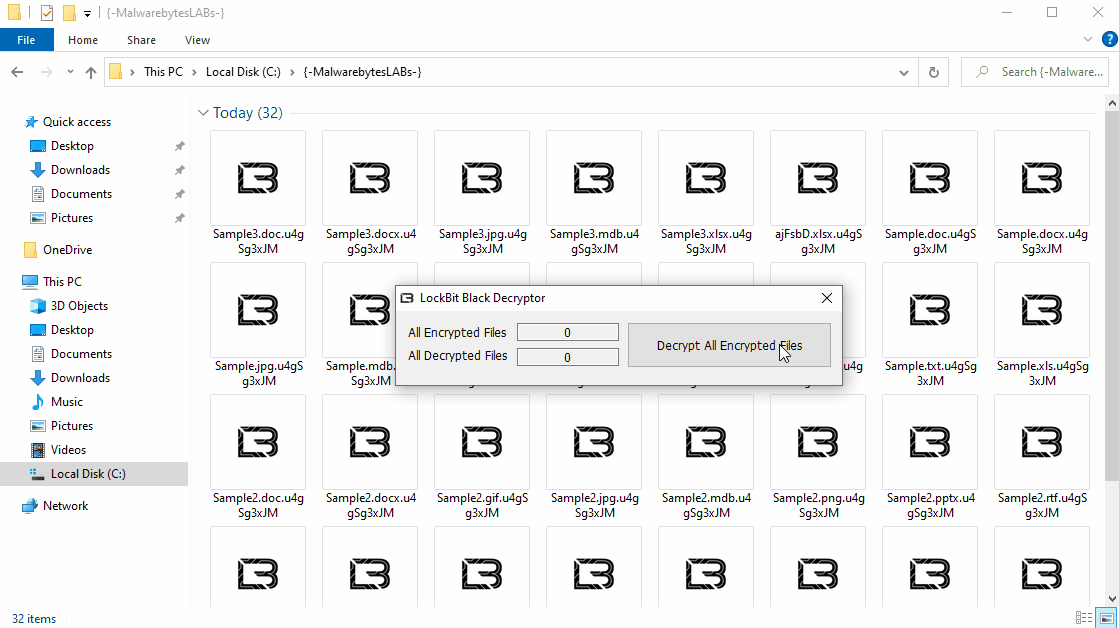Select file Sample.xls.u4gSg3xJM
This screenshot has height=628, width=1119.
pos(1043,325)
